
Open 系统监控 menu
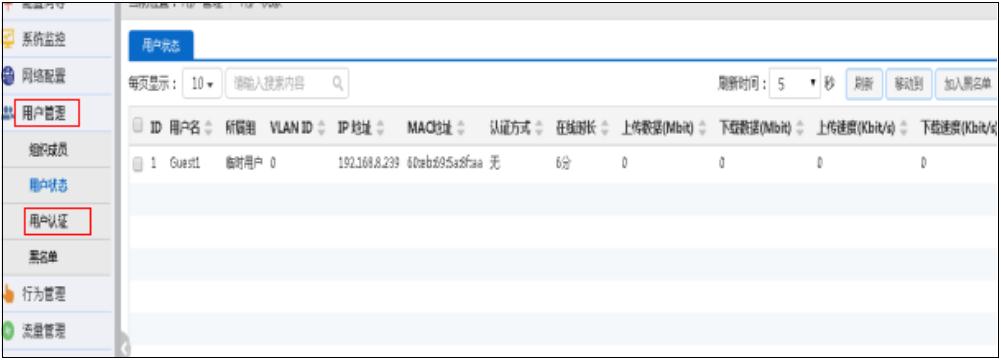(x=44, y=40)
